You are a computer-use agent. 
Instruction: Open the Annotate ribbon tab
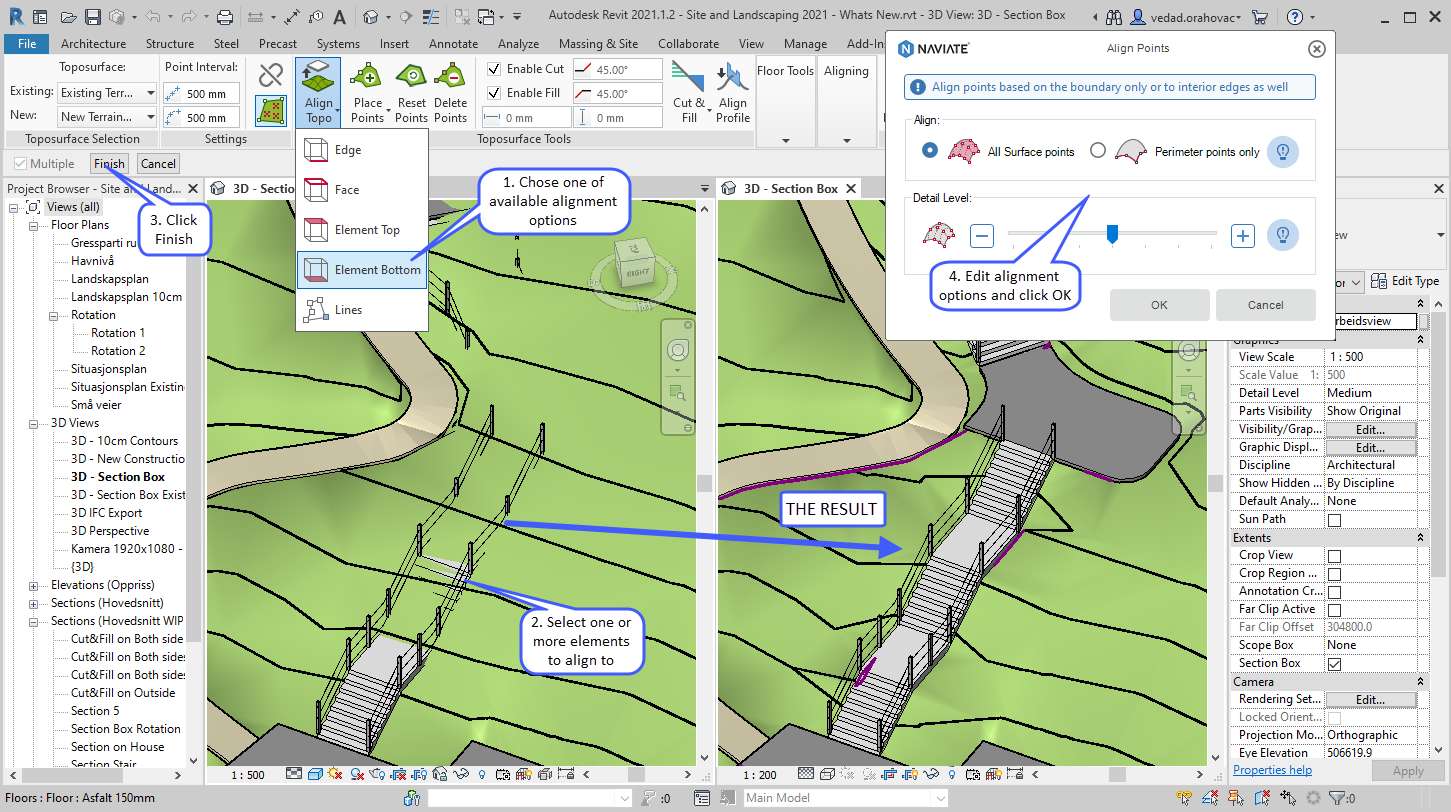point(453,44)
